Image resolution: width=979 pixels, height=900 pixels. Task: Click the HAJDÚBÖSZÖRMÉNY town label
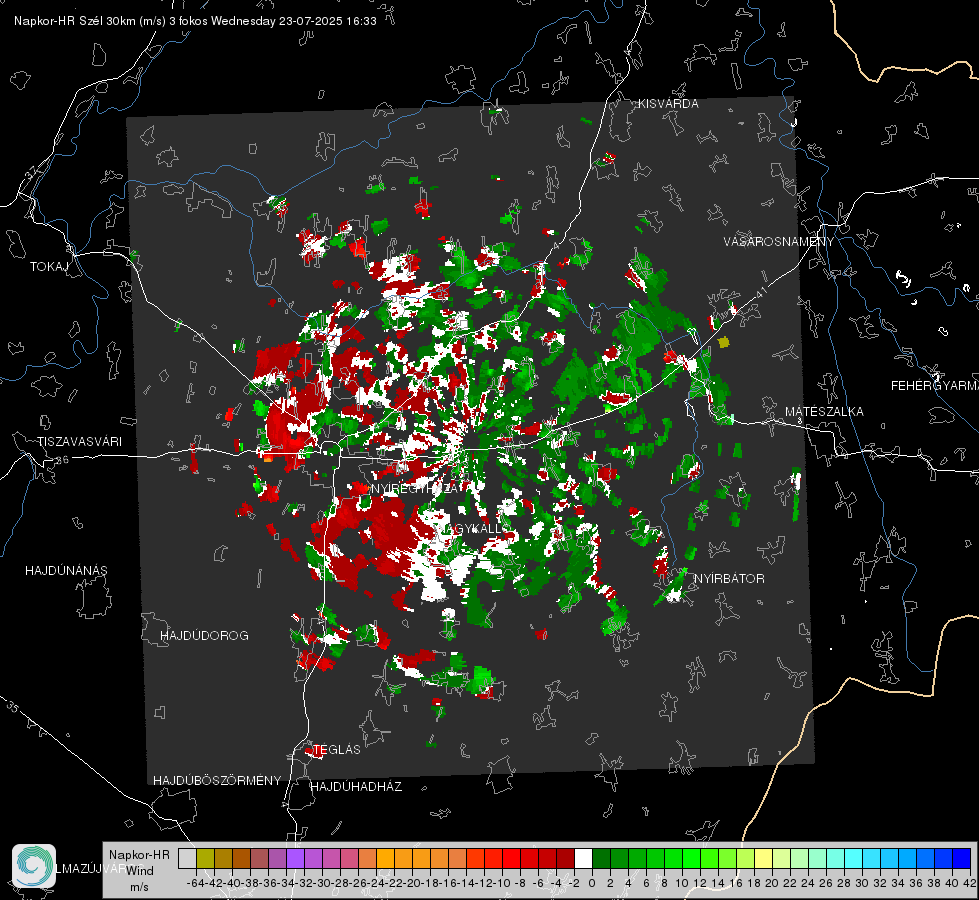click(217, 781)
